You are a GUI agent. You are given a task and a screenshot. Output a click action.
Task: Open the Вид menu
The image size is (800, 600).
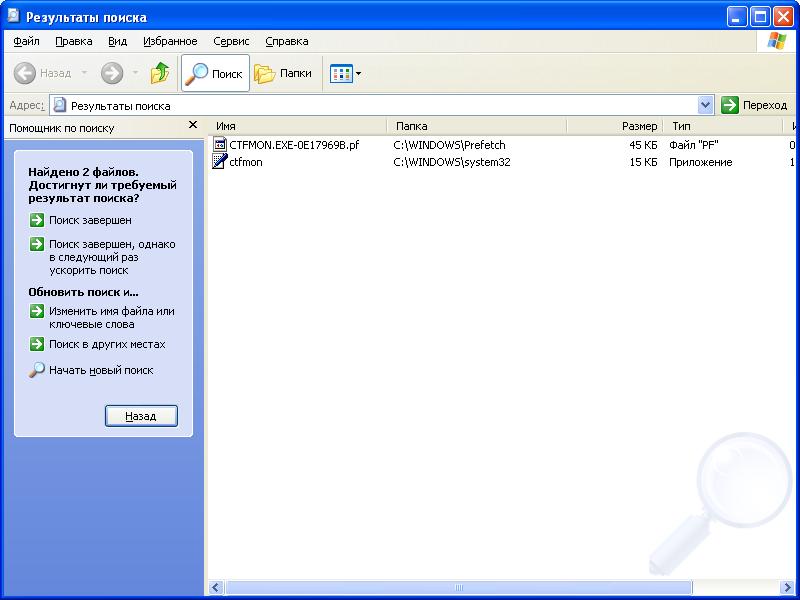(x=117, y=41)
